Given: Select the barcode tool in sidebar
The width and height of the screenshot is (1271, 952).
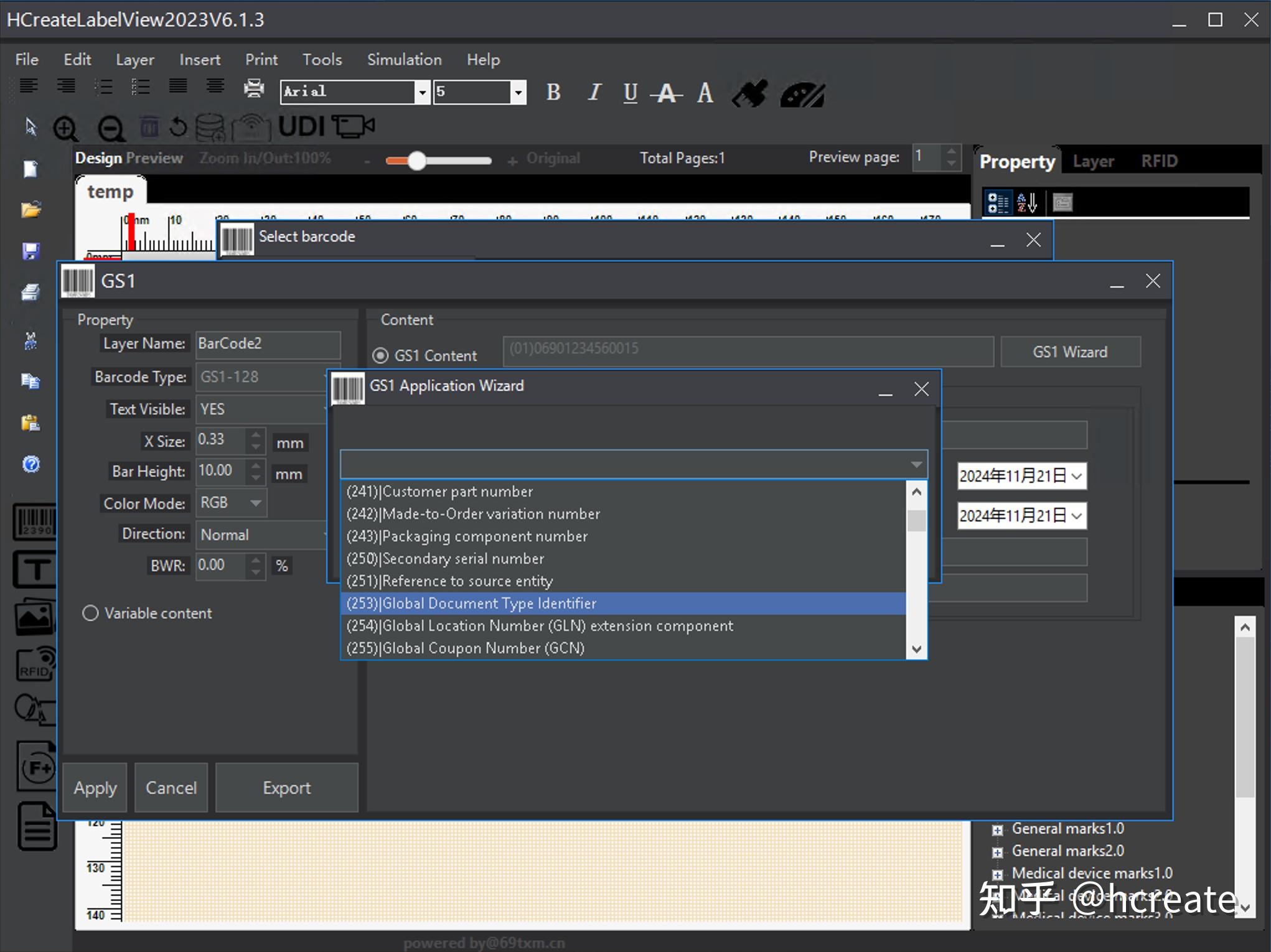Looking at the screenshot, I should (35, 521).
